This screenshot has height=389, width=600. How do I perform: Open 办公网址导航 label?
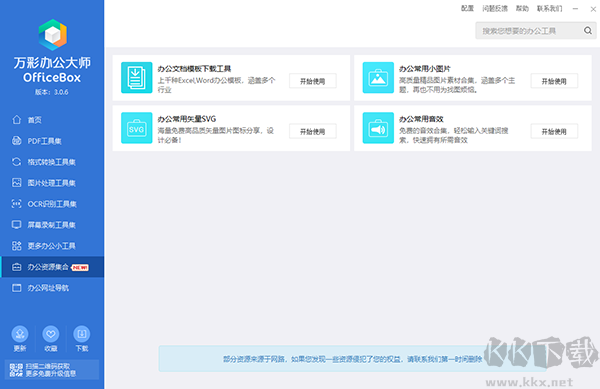[x=48, y=288]
